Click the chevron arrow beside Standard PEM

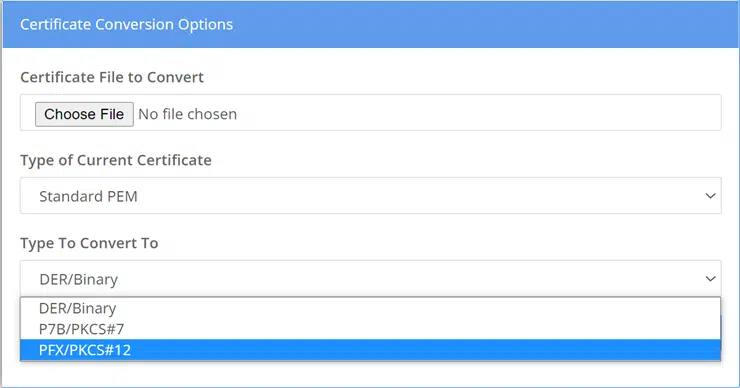(x=710, y=195)
